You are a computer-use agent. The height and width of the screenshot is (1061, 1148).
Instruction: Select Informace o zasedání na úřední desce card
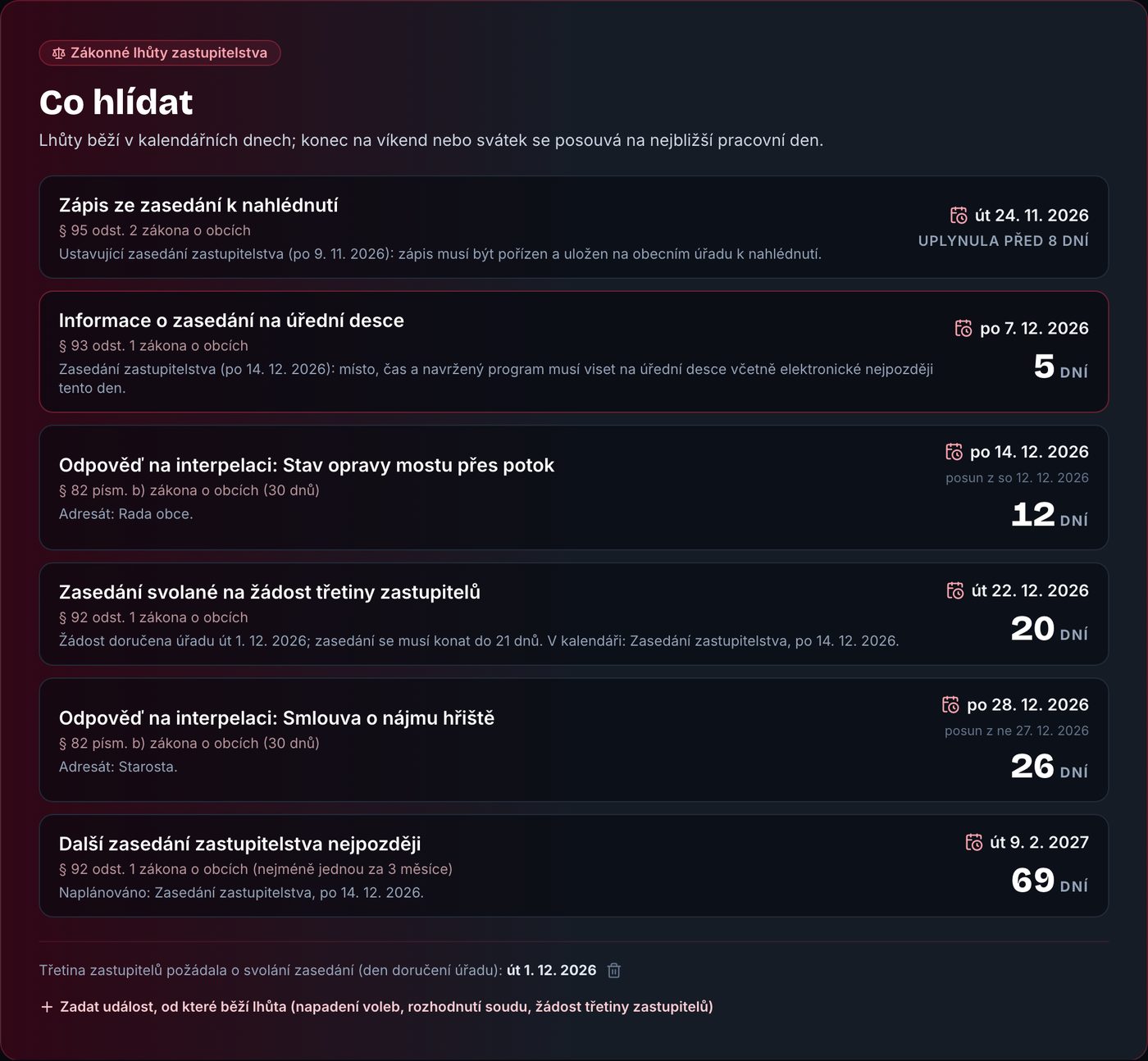coord(574,352)
